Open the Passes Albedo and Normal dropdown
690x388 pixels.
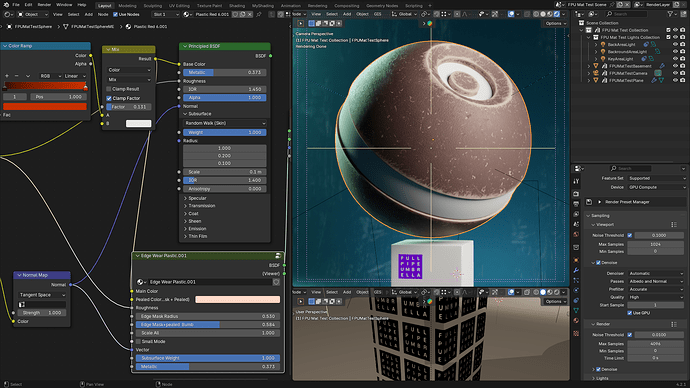656,281
